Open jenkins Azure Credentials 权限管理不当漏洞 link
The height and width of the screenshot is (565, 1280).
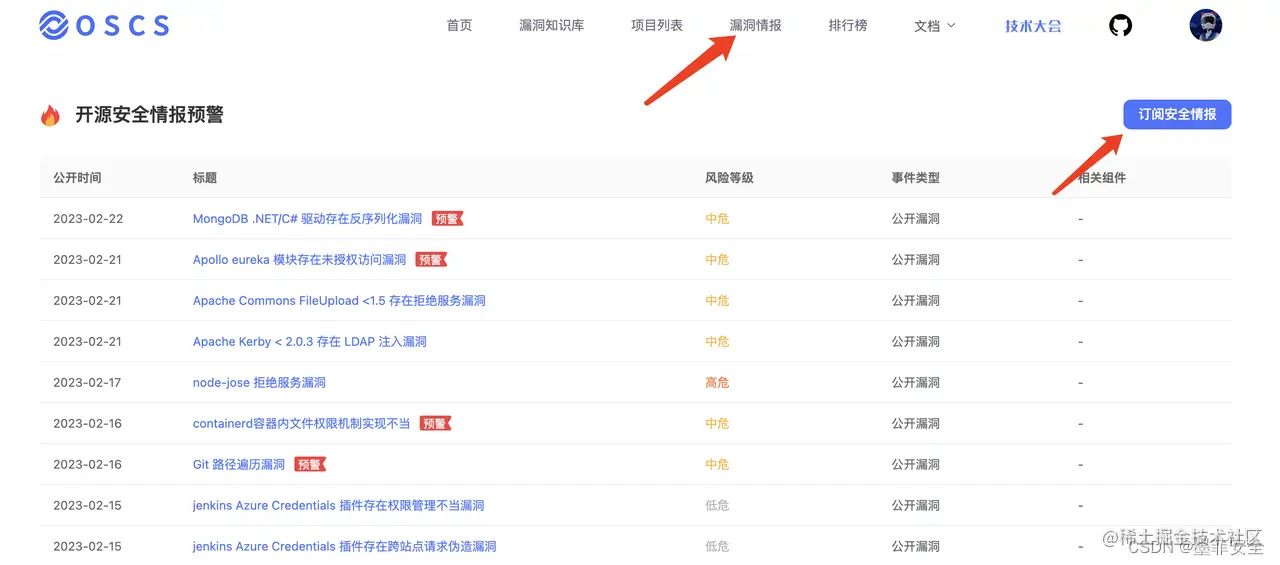coord(339,505)
